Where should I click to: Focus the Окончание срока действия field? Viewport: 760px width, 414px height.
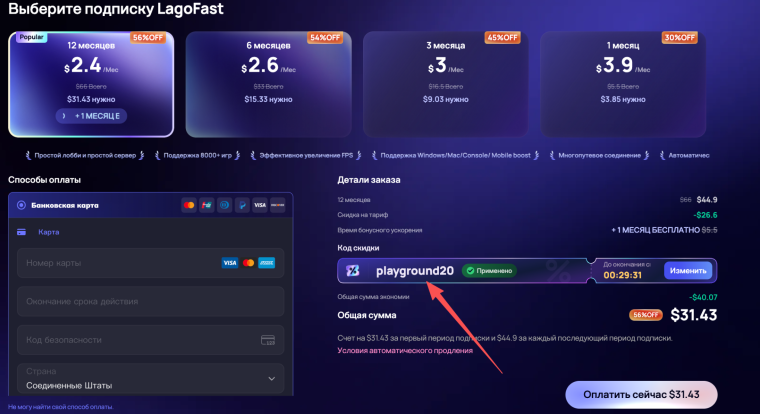pos(150,301)
